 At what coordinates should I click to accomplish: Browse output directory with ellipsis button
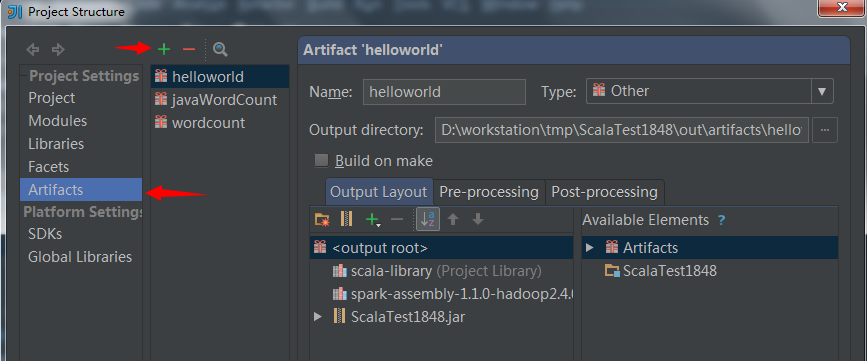pos(825,130)
